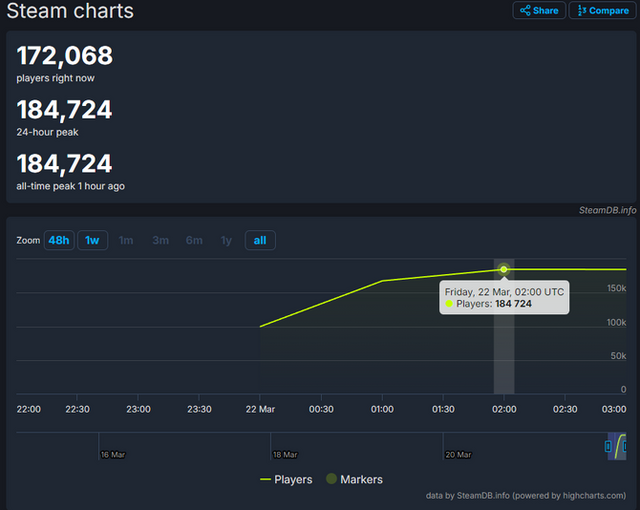Set chart zoom to 1w
Screen dimensions: 640x510
(92, 240)
